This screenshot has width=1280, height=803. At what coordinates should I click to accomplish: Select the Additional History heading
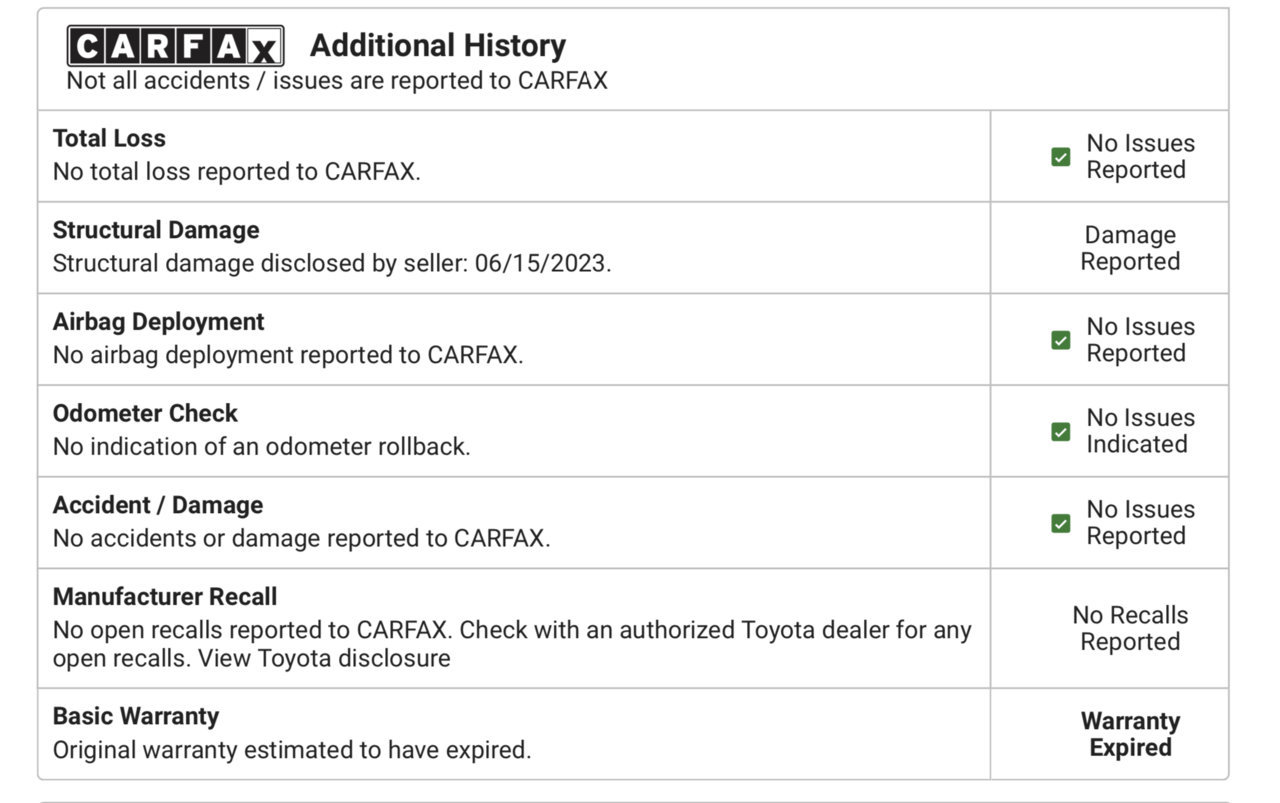click(438, 45)
